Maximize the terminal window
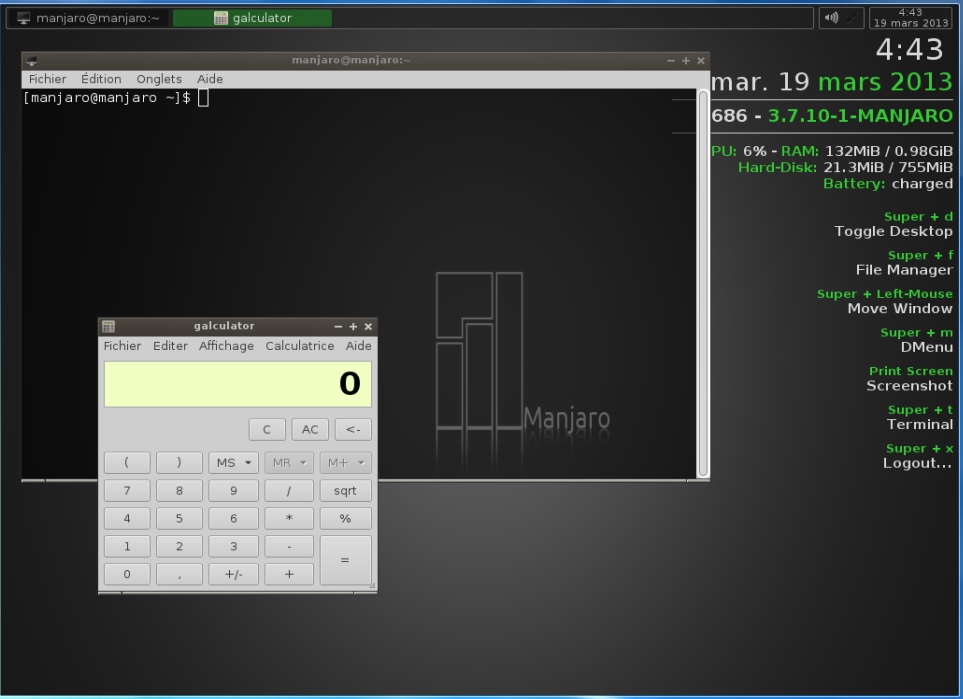This screenshot has width=963, height=699. click(x=686, y=60)
